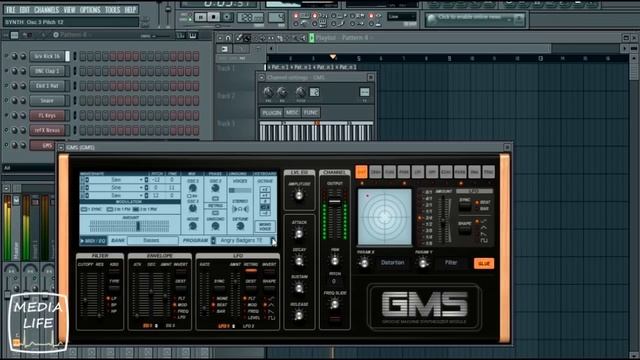Image resolution: width=640 pixels, height=360 pixels.
Task: Open the CHANNELS menu
Action: pyautogui.click(x=47, y=9)
